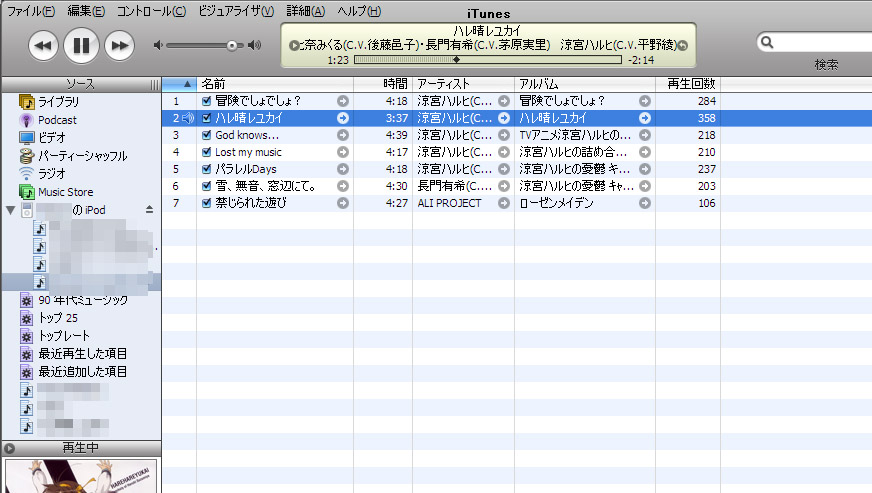
Task: Click arrow icon beside God knows... name
Action: pos(343,135)
